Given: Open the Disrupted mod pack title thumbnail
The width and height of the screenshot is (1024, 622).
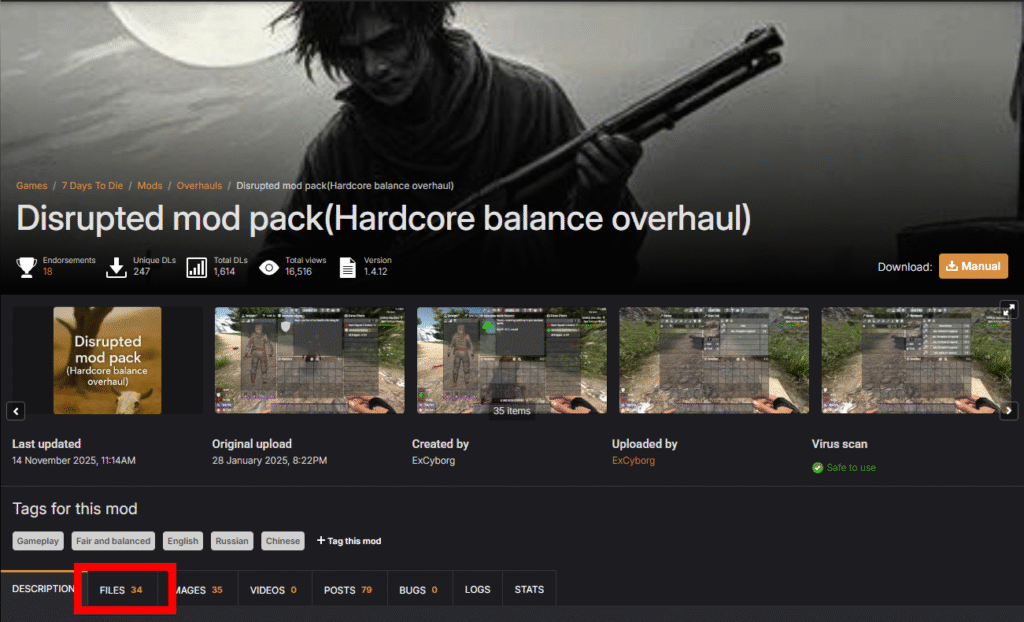Looking at the screenshot, I should click(x=107, y=360).
